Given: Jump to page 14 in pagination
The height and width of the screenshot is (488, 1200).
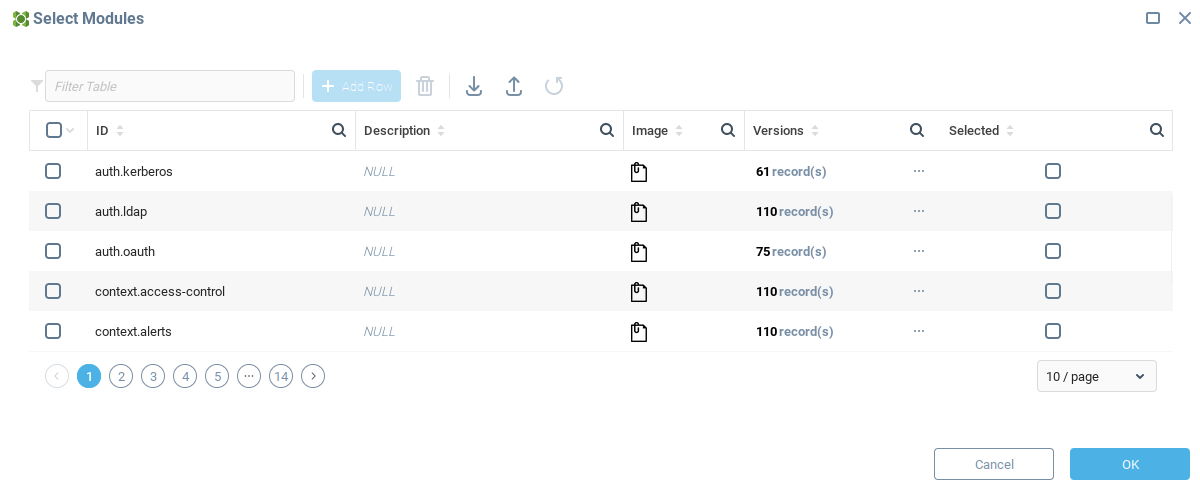Looking at the screenshot, I should pos(281,376).
